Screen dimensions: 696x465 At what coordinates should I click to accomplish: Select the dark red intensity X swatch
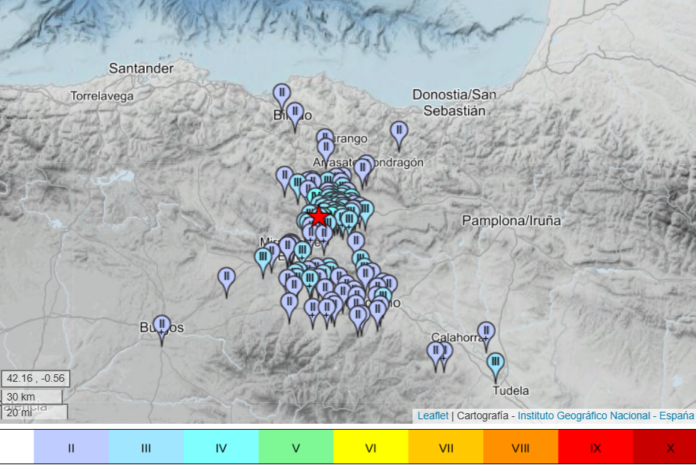(664, 448)
